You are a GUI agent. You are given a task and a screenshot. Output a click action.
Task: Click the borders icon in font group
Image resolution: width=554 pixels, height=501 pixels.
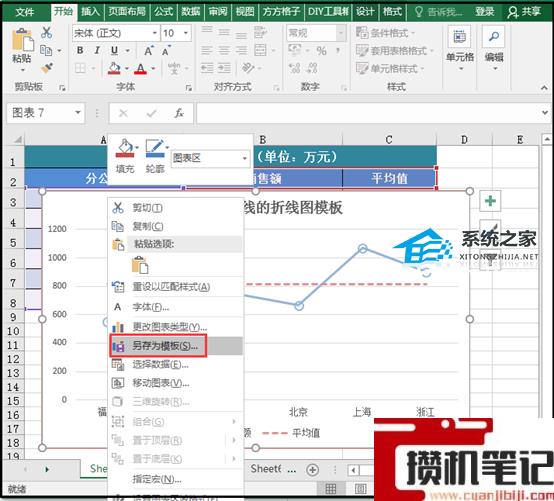[x=81, y=68]
